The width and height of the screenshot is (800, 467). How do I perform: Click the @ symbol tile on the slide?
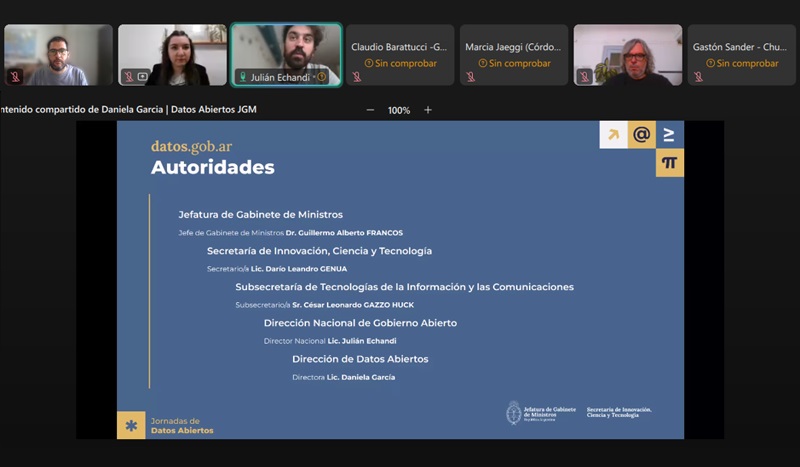click(x=641, y=135)
